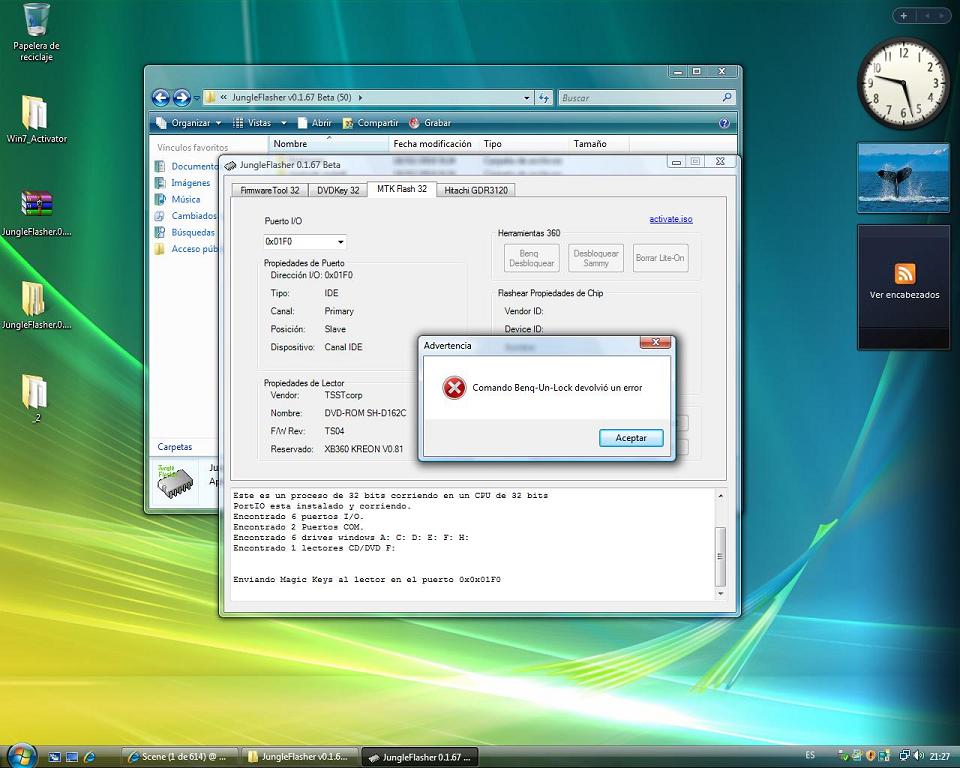Click Aceptar in the Advertencia dialog
The image size is (960, 768).
click(631, 438)
